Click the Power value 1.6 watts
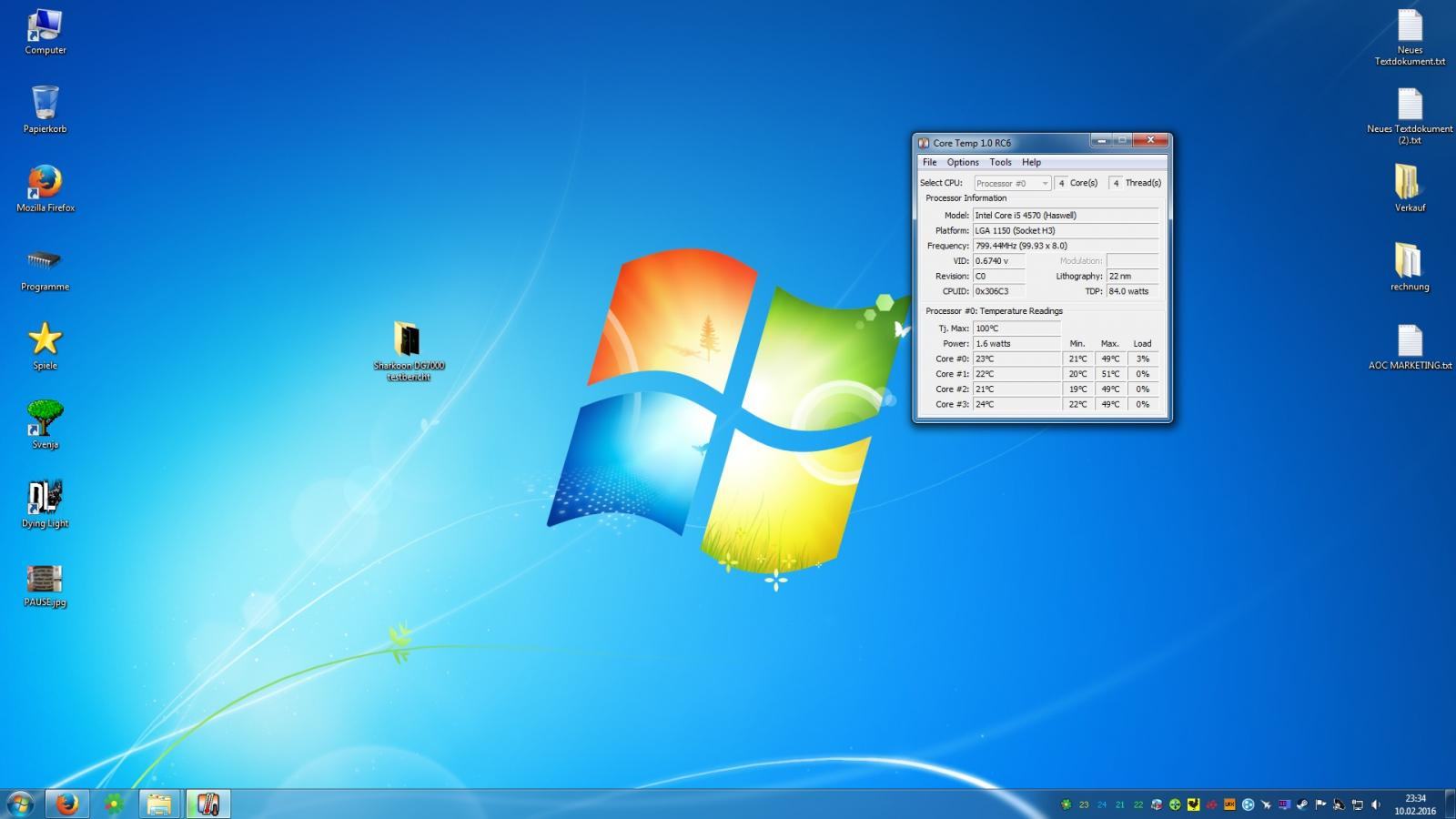Image resolution: width=1456 pixels, height=819 pixels. click(x=1016, y=344)
